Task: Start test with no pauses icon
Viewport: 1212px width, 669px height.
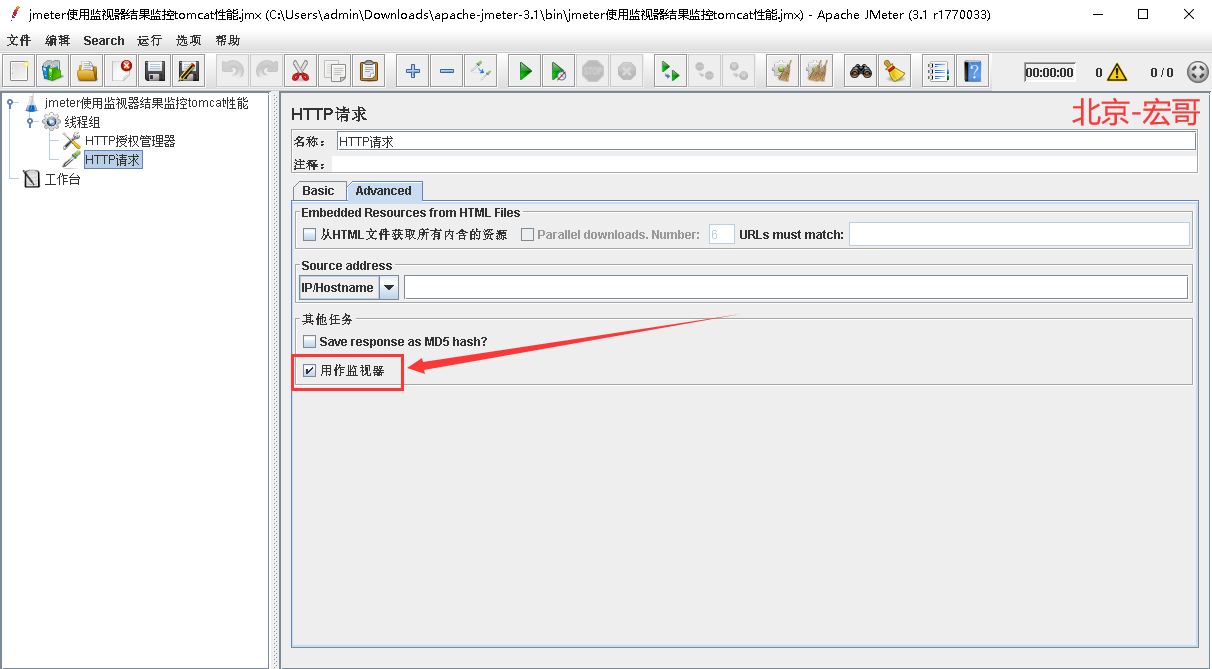Action: point(558,71)
